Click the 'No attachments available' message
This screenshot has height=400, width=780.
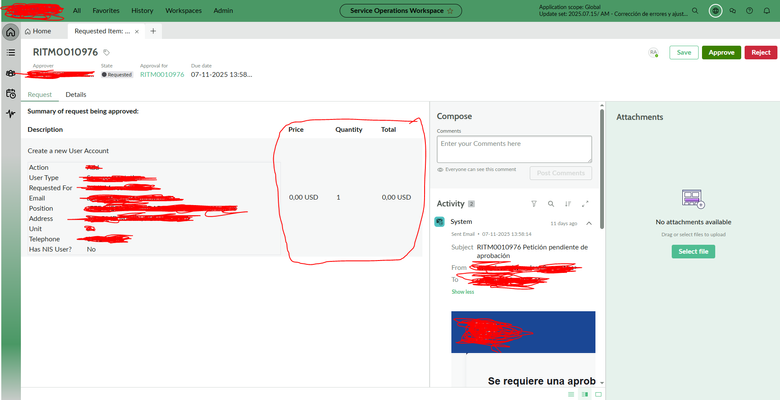693,222
